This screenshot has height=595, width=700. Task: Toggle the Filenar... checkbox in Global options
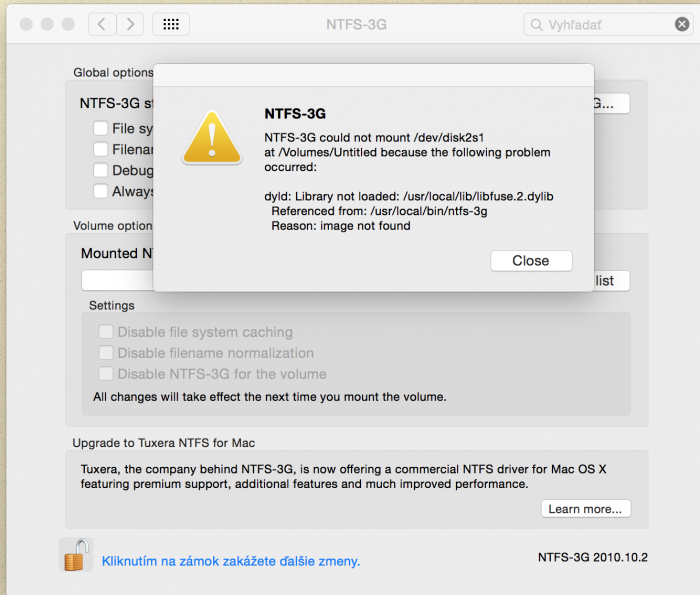tap(100, 149)
